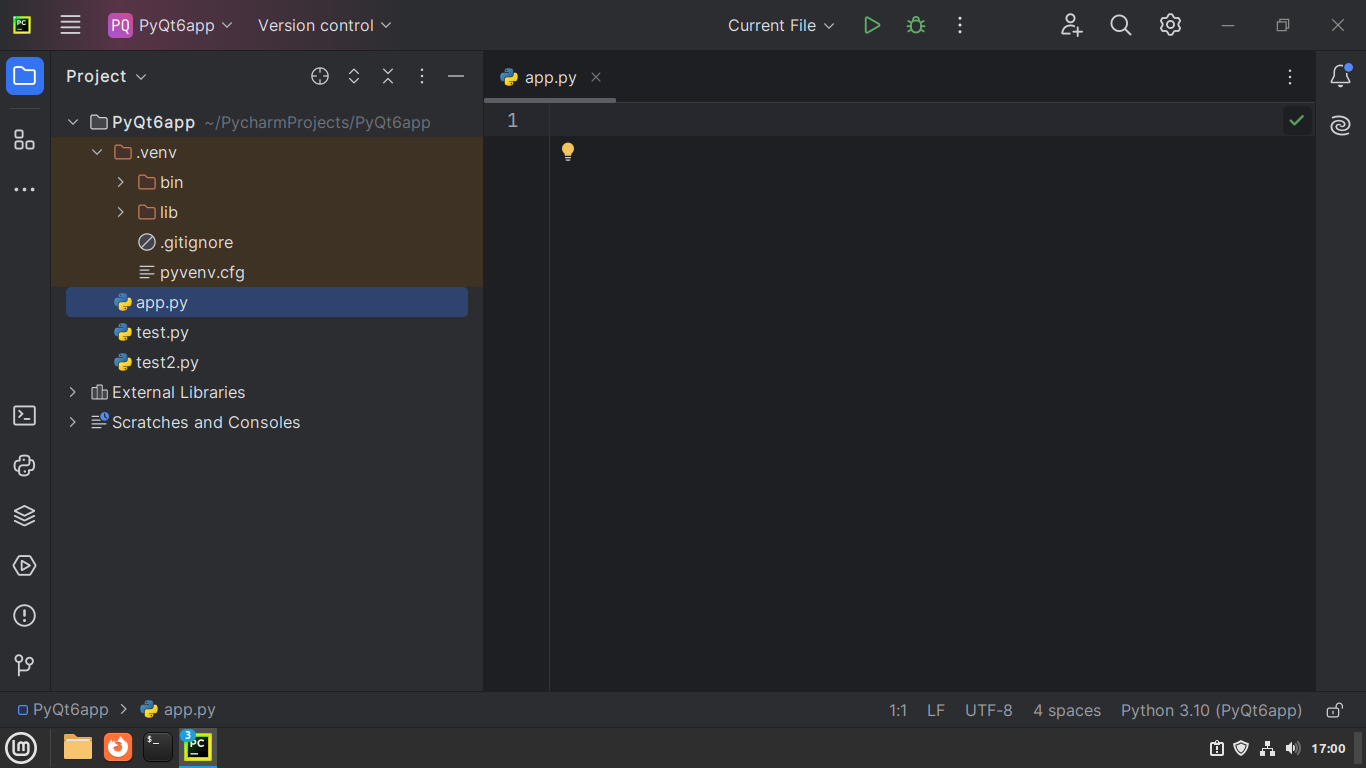Viewport: 1366px width, 768px height.
Task: Open Code With Me
Action: tap(1072, 25)
